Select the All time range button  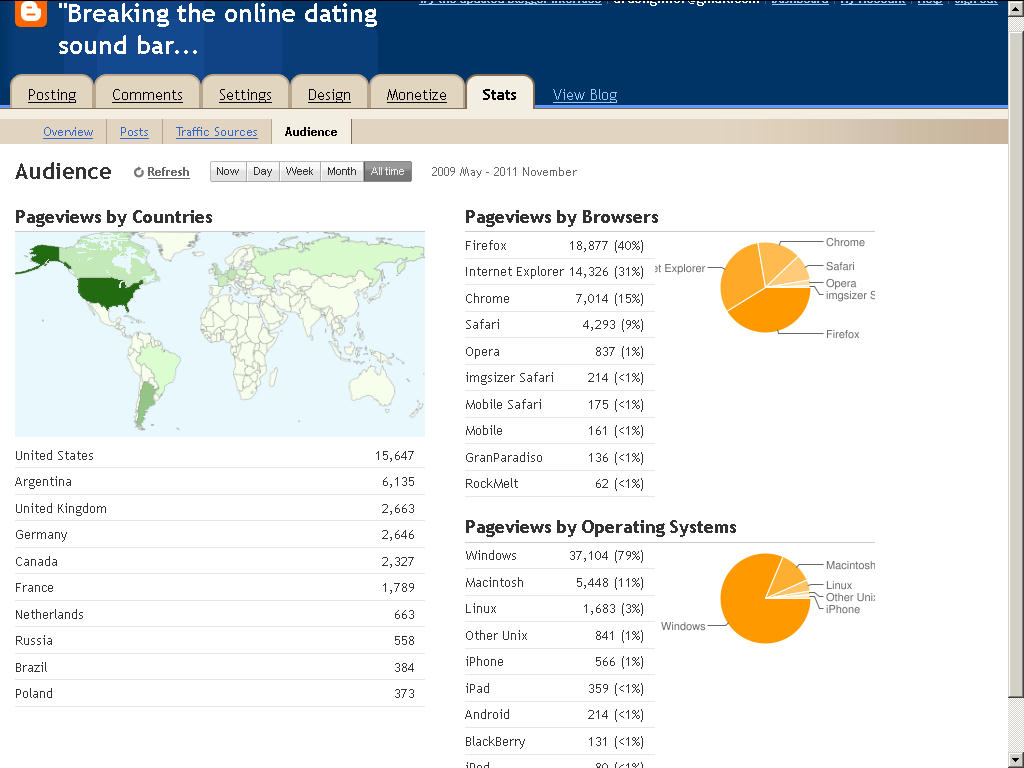(388, 171)
